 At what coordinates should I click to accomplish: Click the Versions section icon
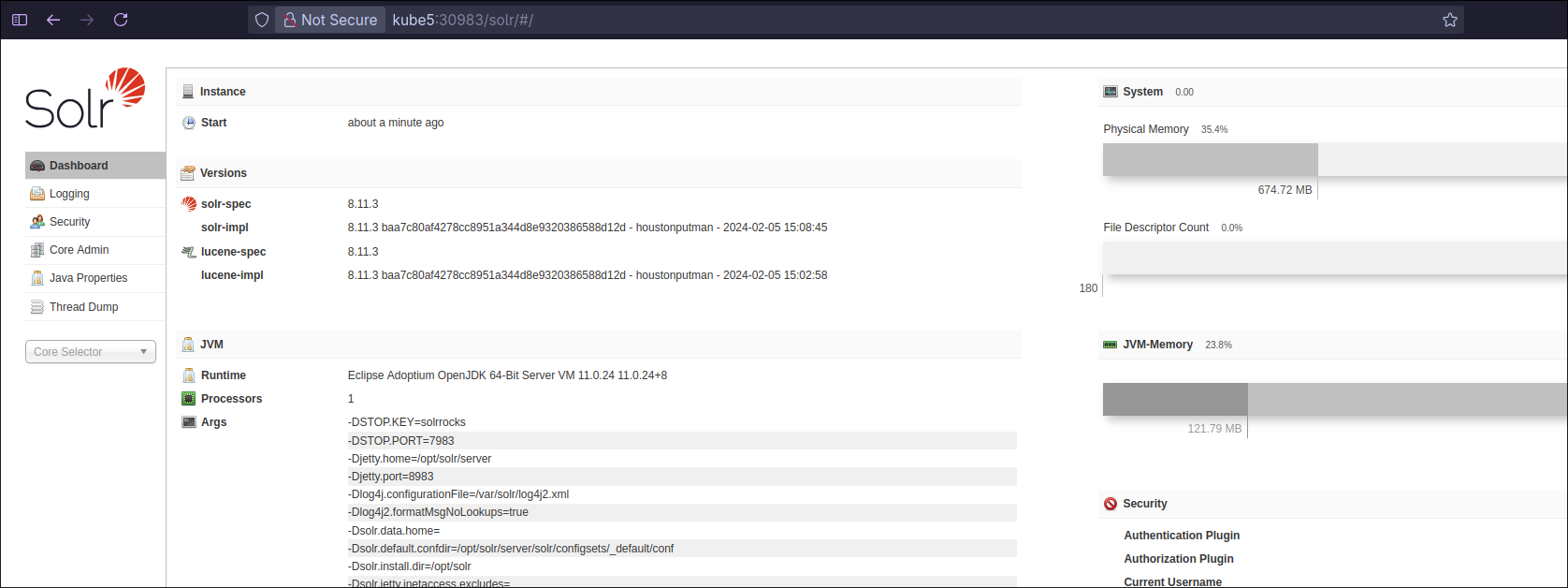pos(188,173)
